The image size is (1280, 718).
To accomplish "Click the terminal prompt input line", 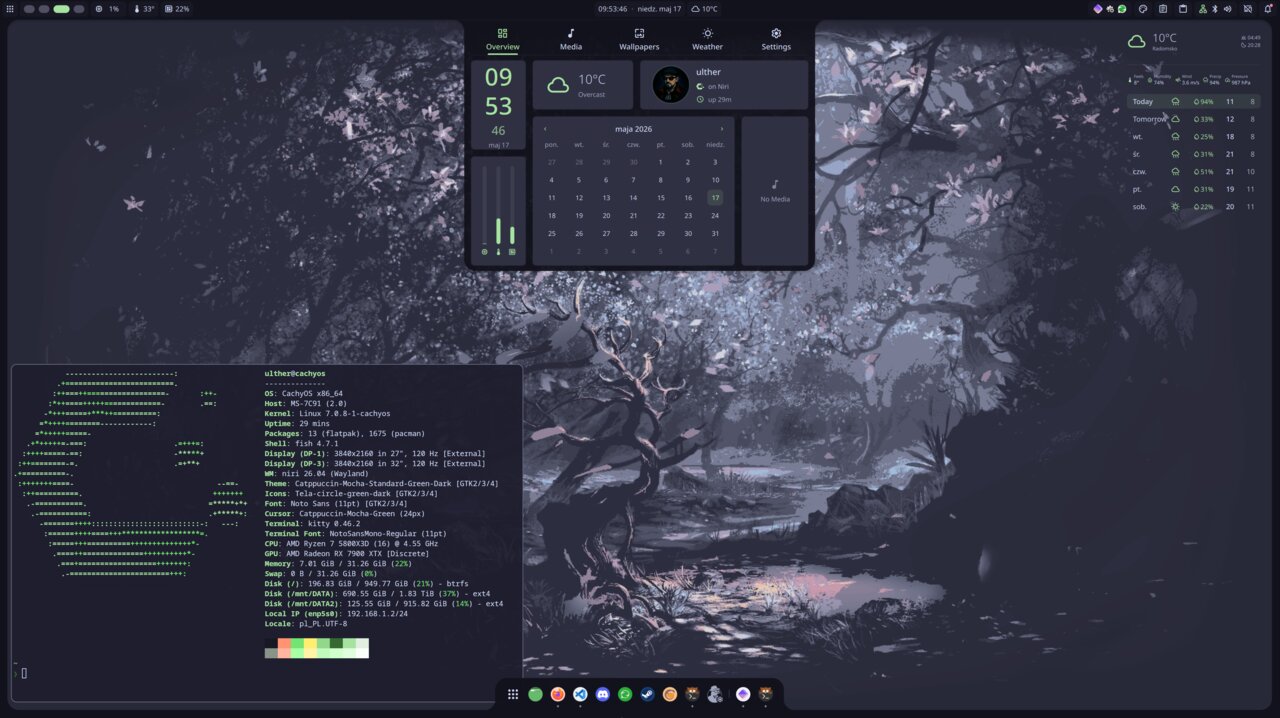I will click(266, 673).
